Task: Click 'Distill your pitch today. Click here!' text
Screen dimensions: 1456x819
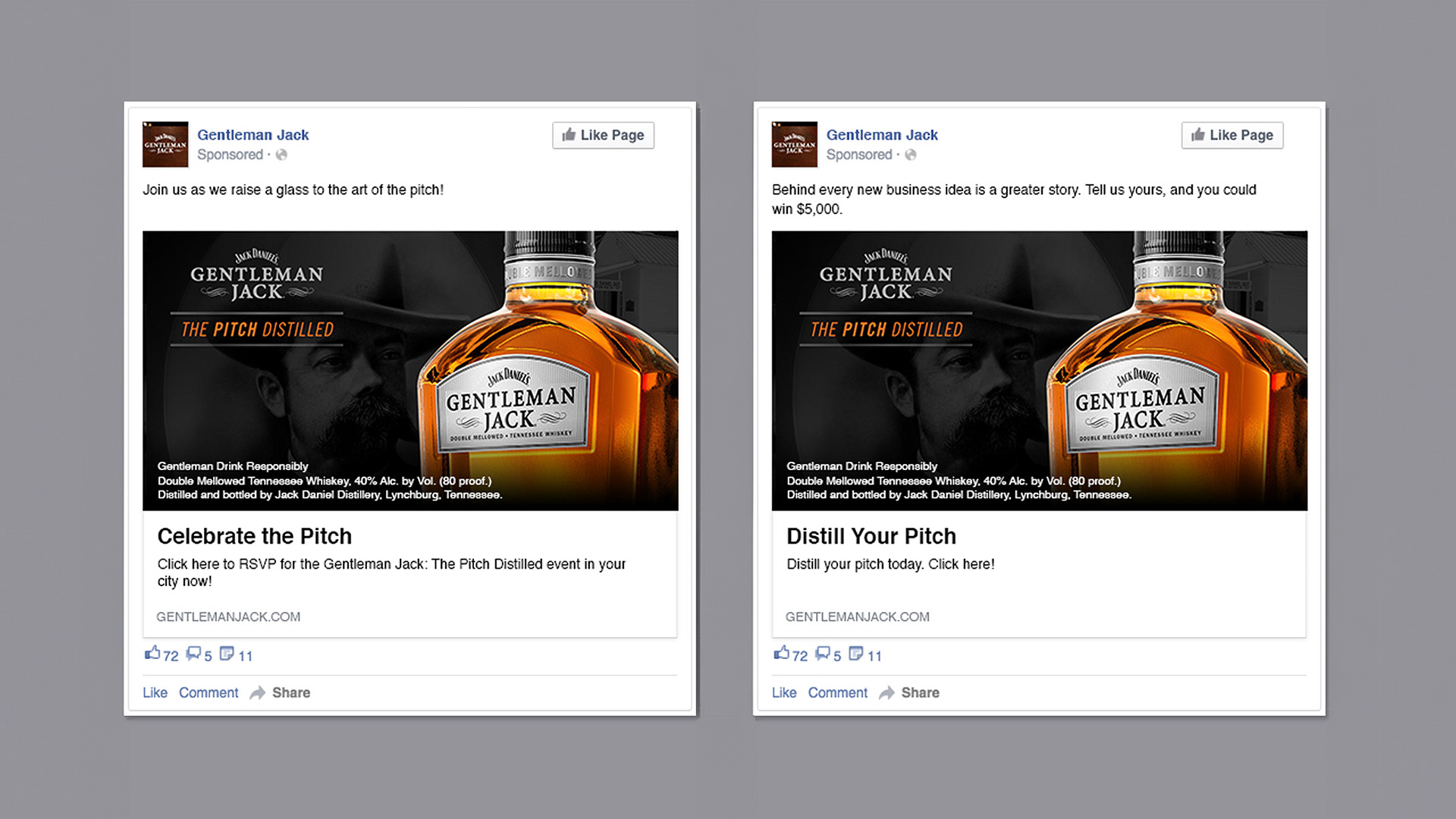Action: click(x=890, y=564)
